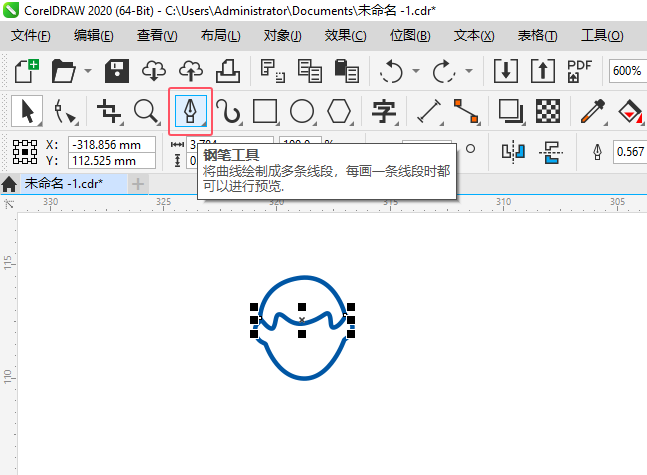Viewport: 647px width, 475px height.
Task: Open the 600% zoom level box
Action: [x=627, y=71]
